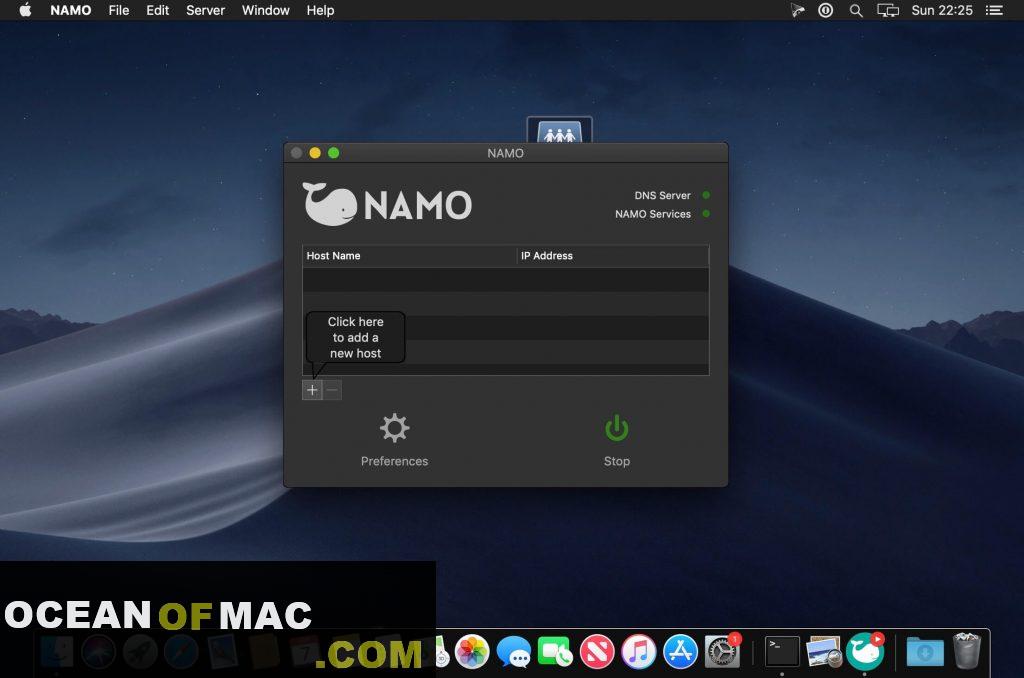Open the News app in the Dock
The image size is (1024, 678).
597,652
